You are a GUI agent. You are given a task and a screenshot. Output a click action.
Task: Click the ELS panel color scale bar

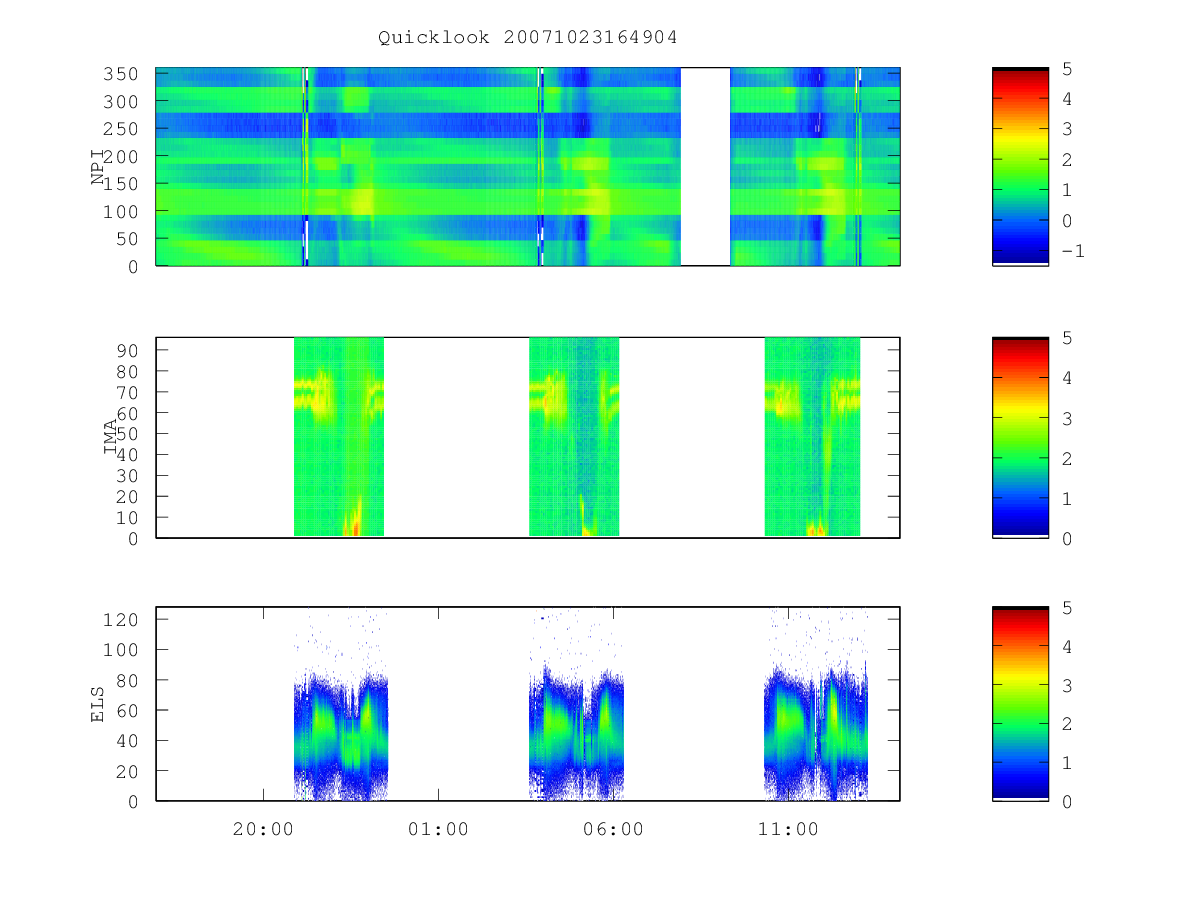click(1020, 703)
